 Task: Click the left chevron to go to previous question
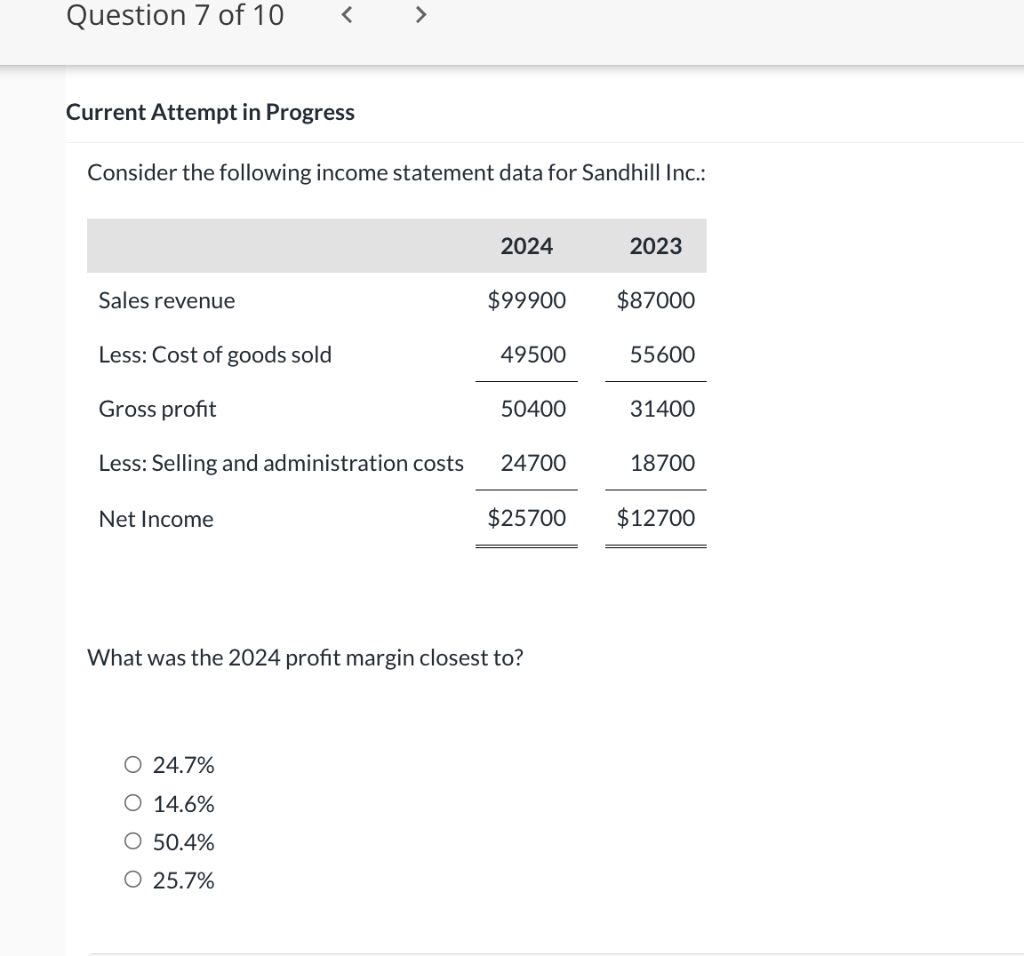tap(346, 15)
